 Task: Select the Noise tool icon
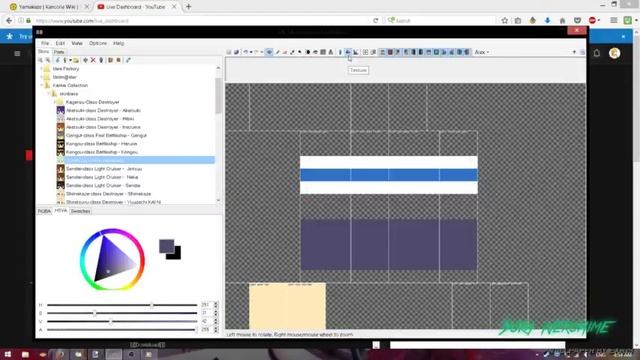pos(323,52)
